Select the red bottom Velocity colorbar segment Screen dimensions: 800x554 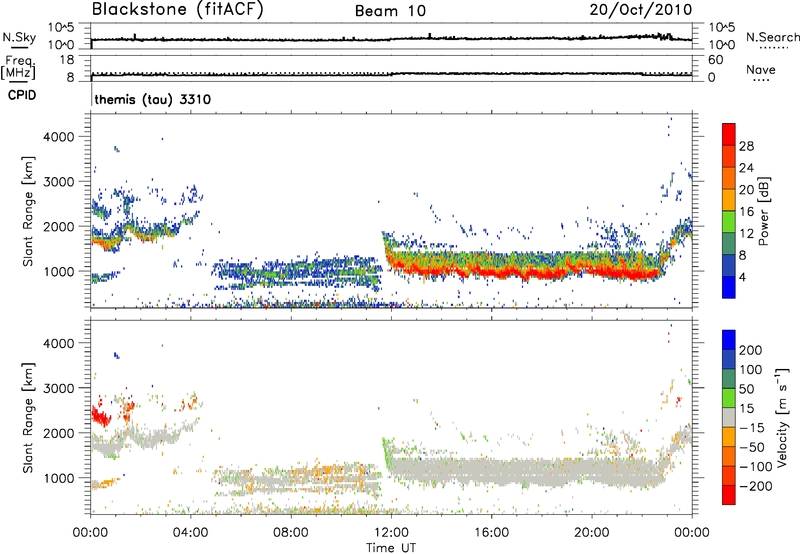point(729,495)
